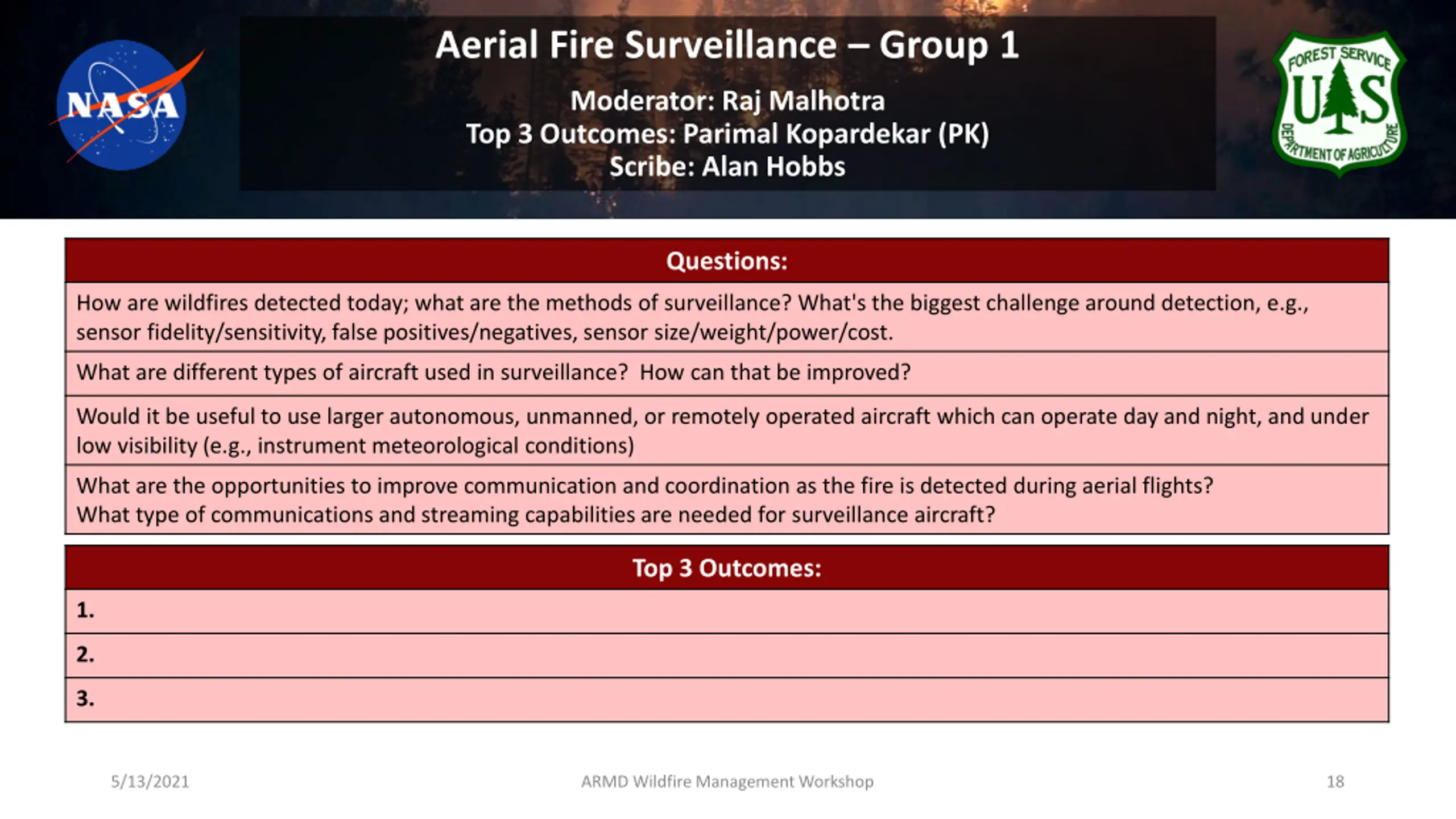Click the ARMD Wildfire Management Workshop footer text

[727, 781]
